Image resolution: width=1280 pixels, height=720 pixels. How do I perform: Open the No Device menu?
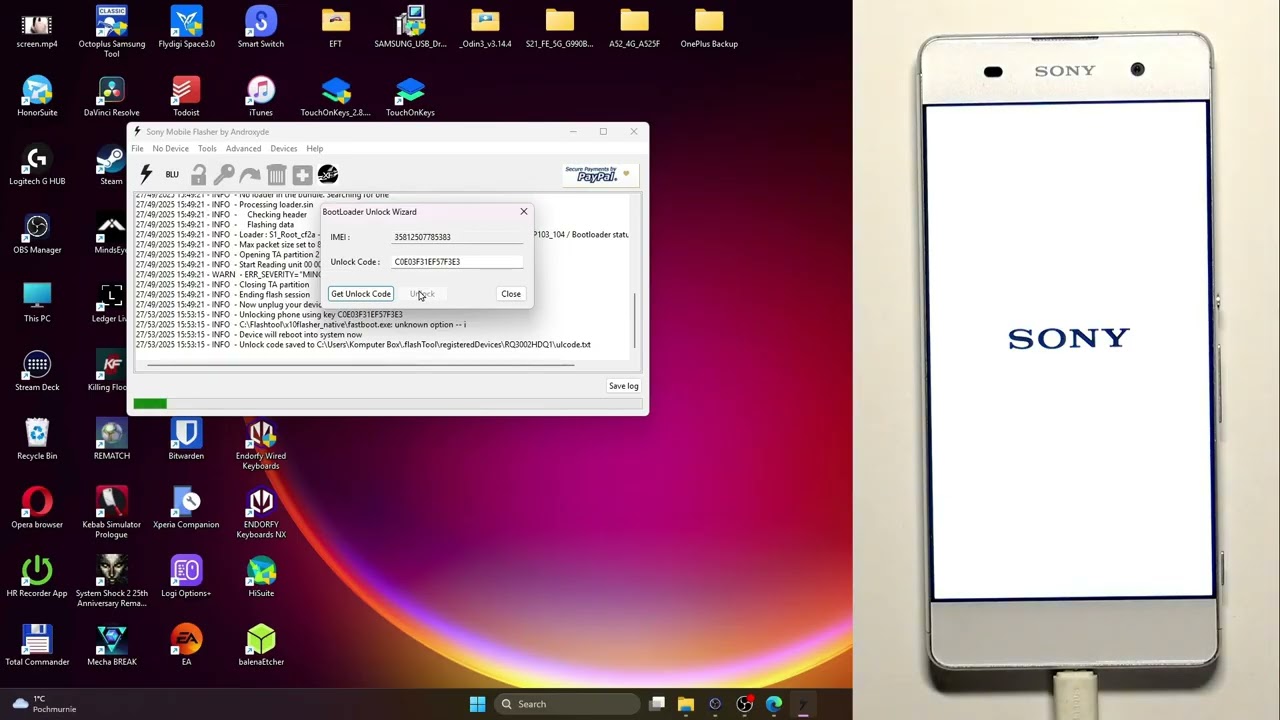pos(170,149)
